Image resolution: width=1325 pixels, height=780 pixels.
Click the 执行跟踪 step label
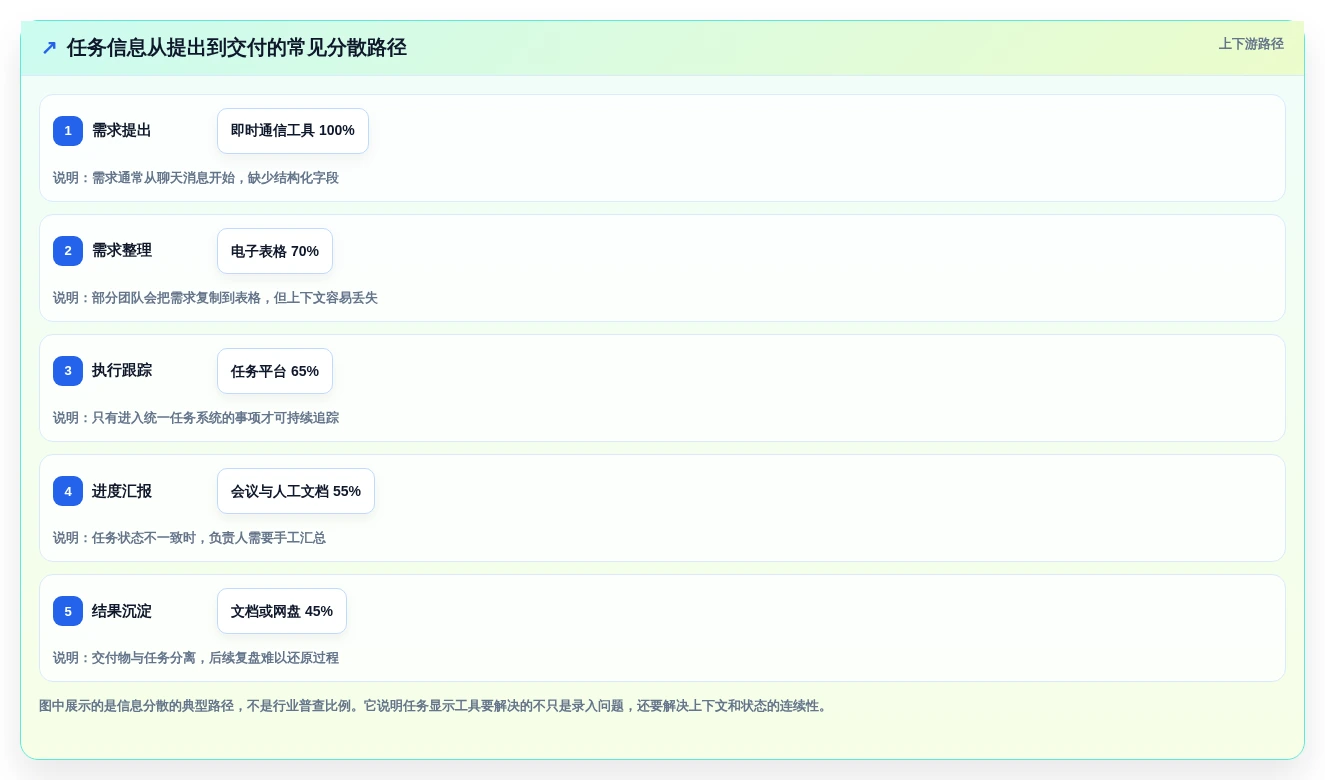[x=122, y=371]
